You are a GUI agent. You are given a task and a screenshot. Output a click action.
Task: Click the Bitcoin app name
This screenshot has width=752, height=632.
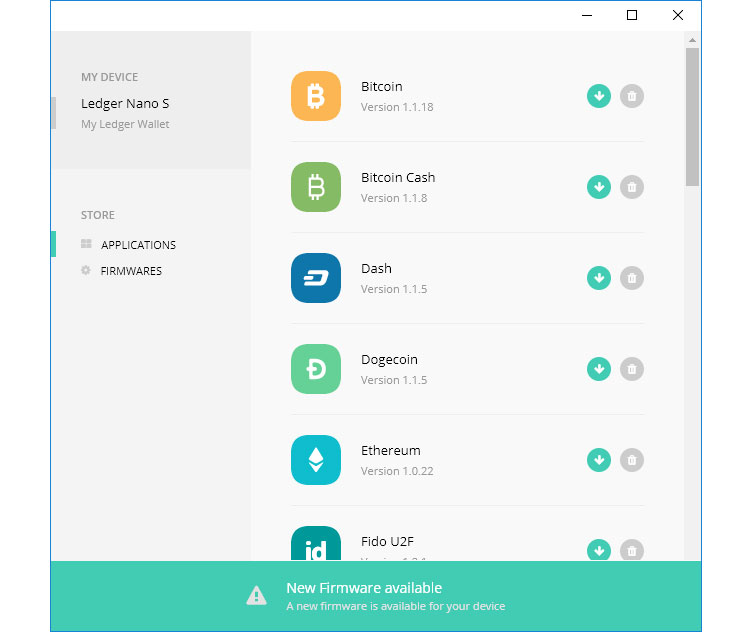point(382,86)
